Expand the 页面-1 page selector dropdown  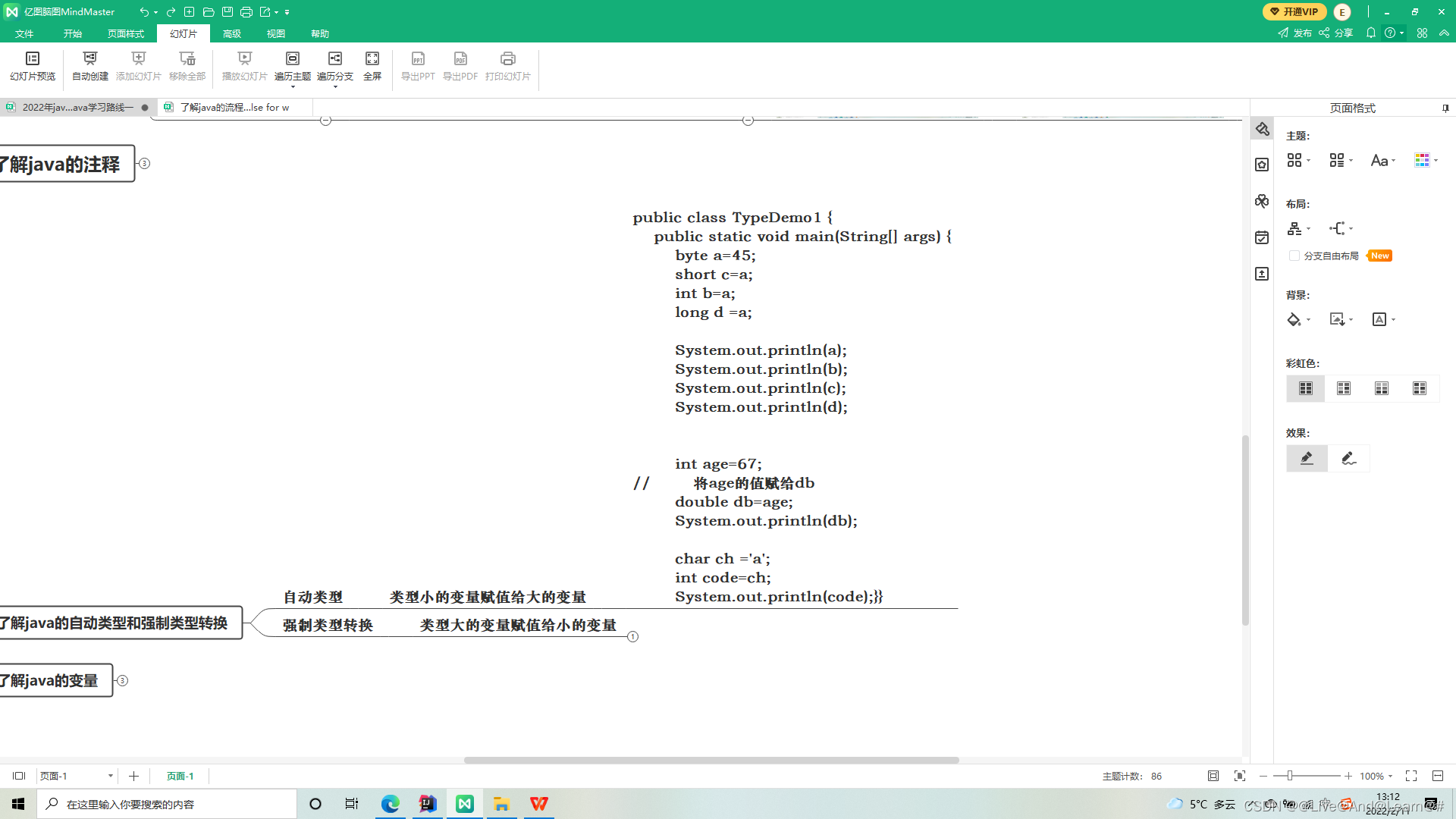tap(109, 776)
